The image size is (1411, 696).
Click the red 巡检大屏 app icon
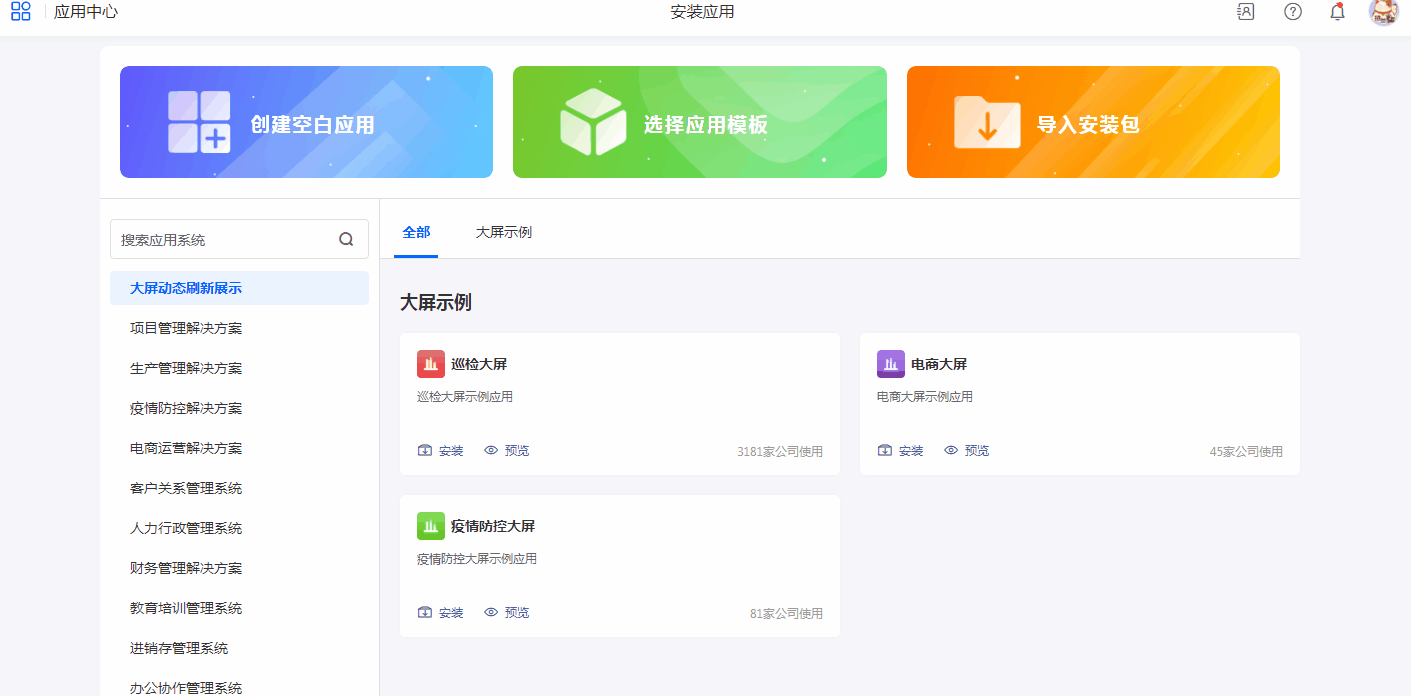pos(431,364)
